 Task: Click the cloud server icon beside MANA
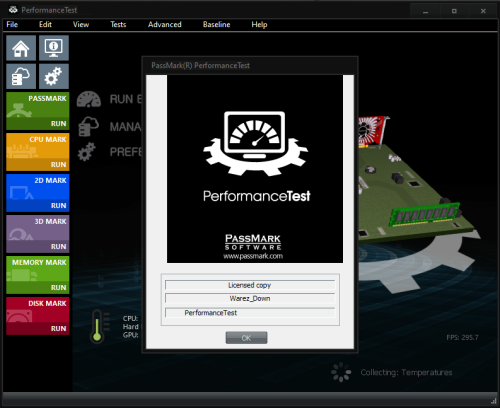coord(88,126)
